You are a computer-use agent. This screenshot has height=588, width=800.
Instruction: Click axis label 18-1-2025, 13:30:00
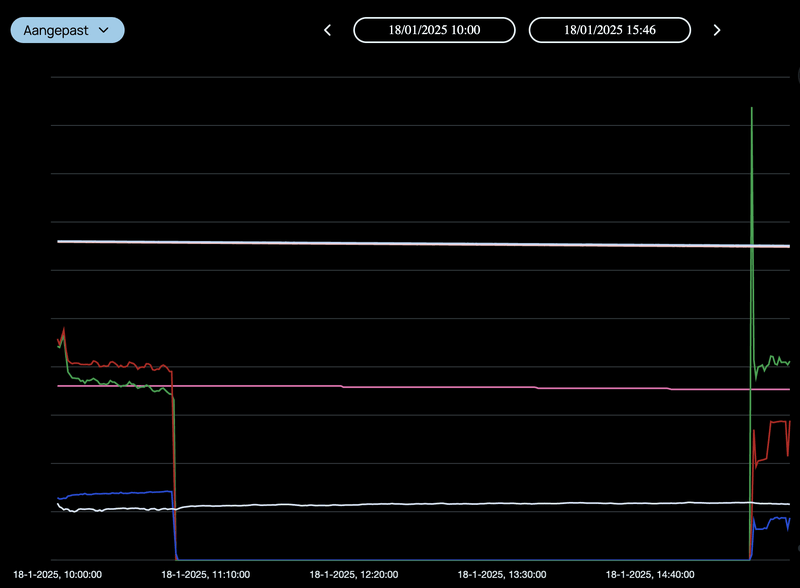click(x=502, y=575)
